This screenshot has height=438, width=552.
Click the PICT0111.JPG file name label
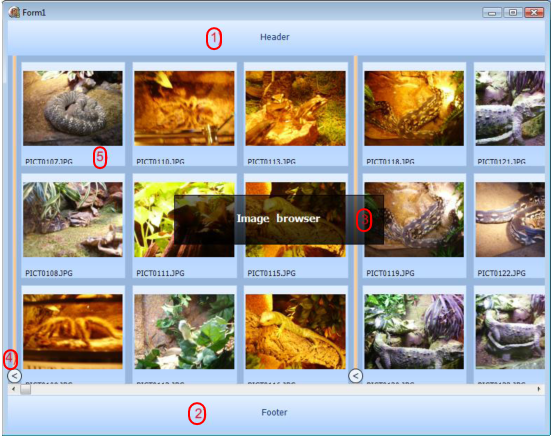(x=160, y=273)
